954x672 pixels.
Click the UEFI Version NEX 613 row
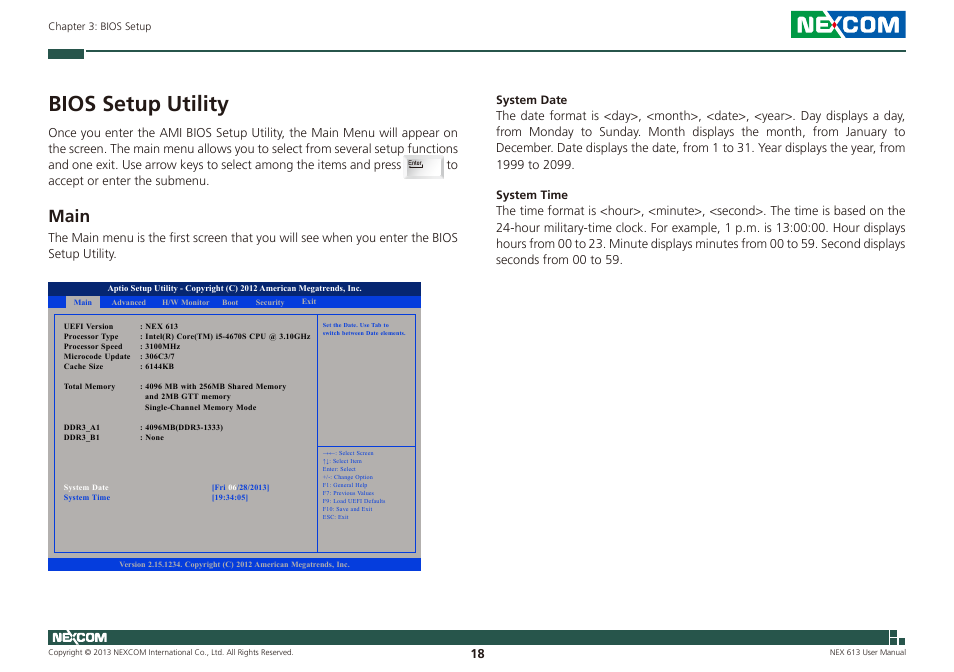pos(120,327)
